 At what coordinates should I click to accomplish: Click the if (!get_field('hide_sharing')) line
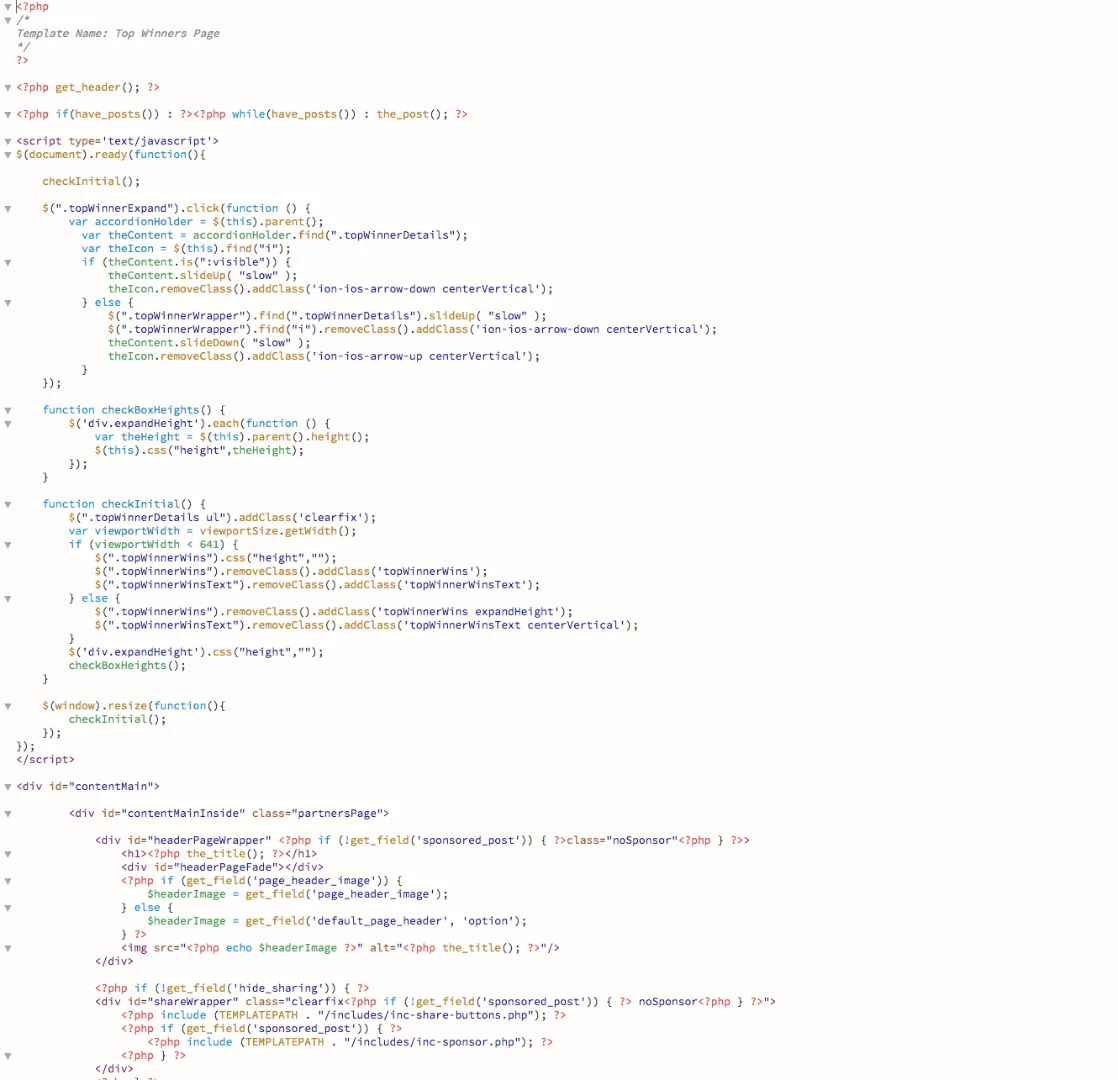click(232, 989)
